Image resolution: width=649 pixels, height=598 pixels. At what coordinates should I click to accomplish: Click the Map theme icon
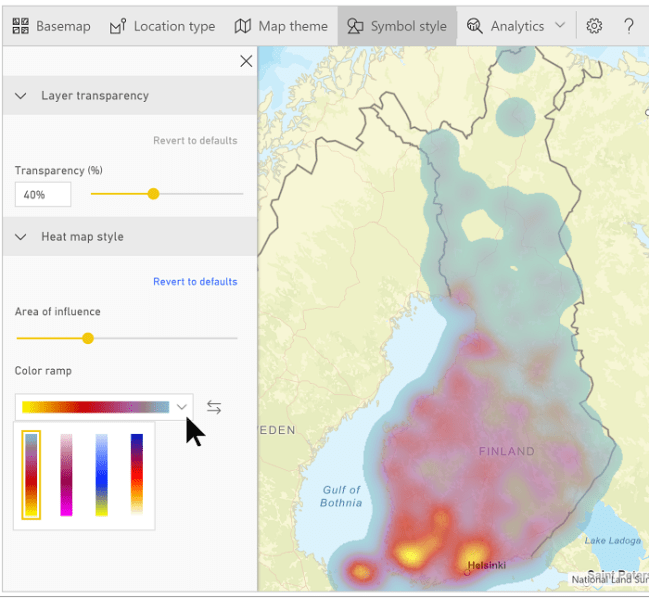[243, 26]
